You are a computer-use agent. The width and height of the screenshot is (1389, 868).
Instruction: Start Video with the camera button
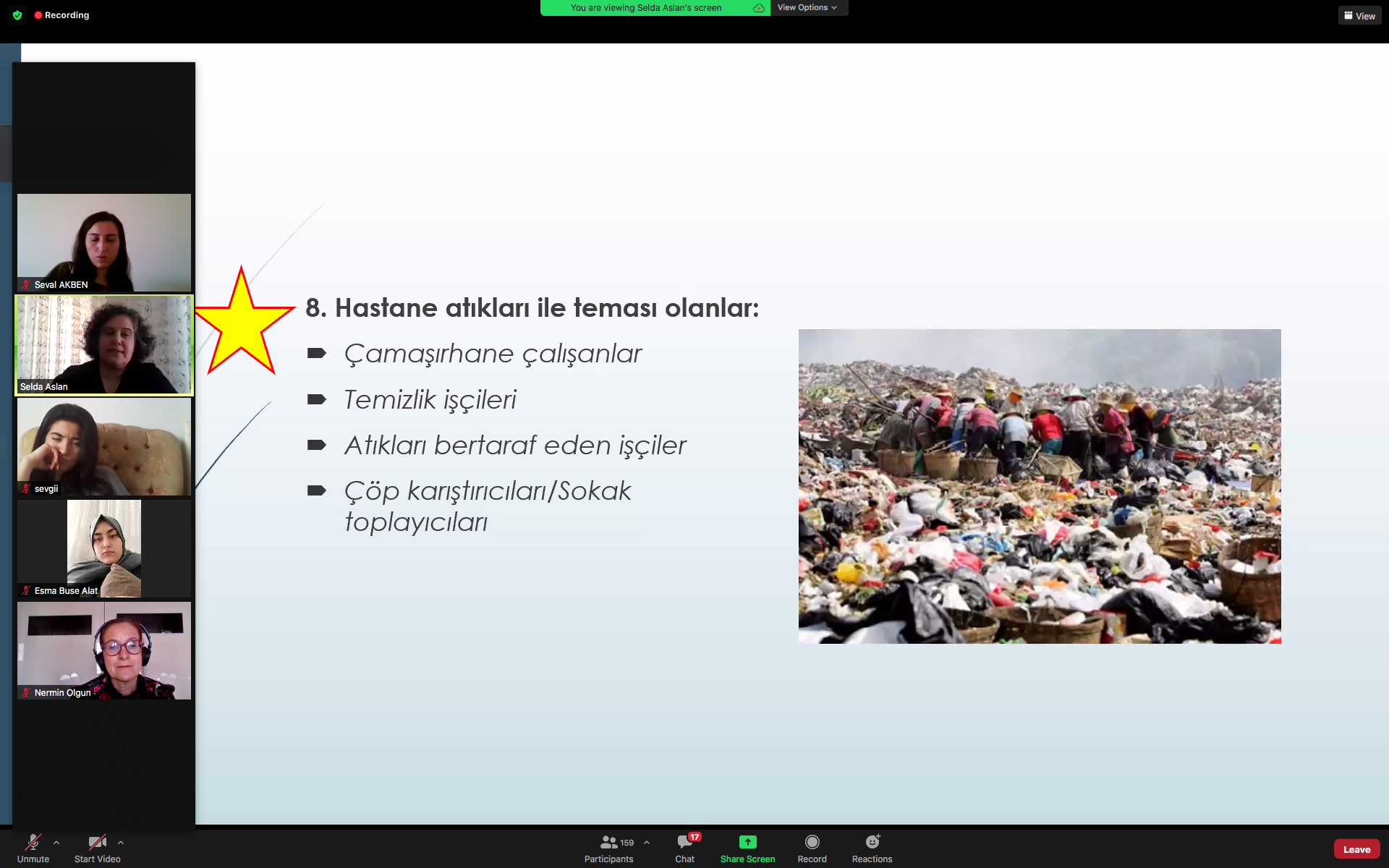(x=97, y=848)
